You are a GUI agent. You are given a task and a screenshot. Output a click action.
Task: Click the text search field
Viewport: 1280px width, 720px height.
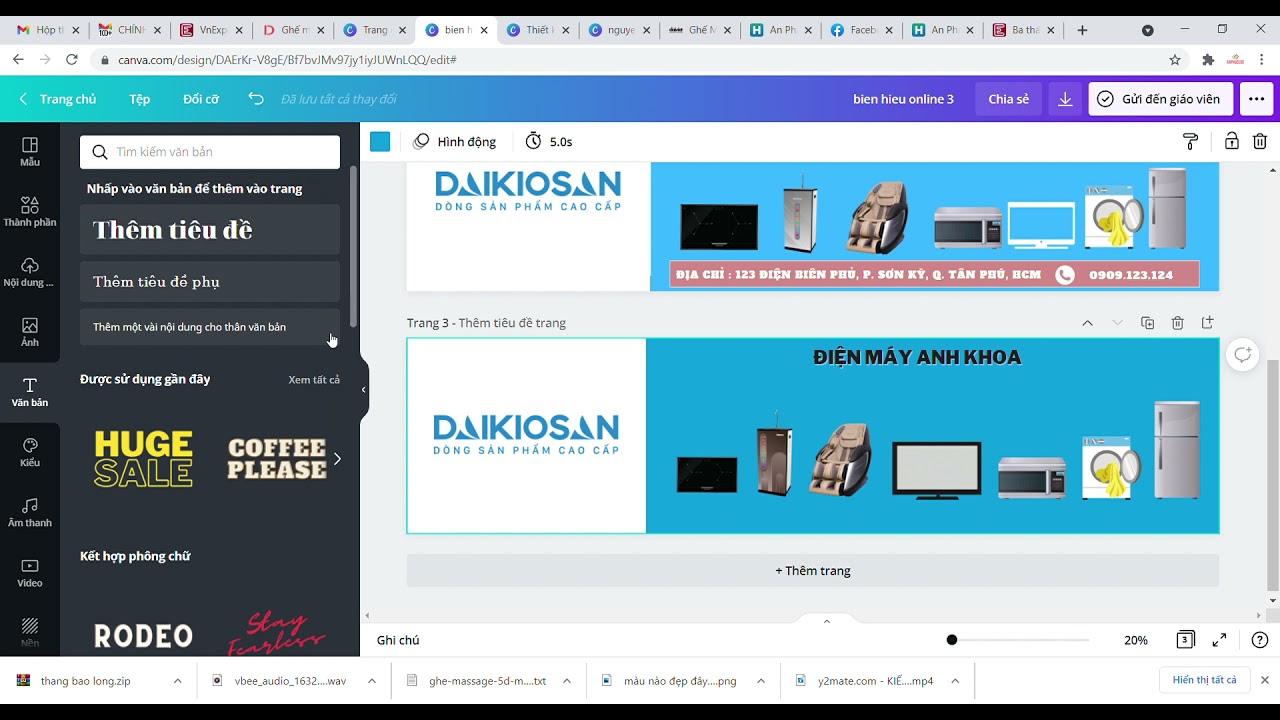click(x=210, y=152)
